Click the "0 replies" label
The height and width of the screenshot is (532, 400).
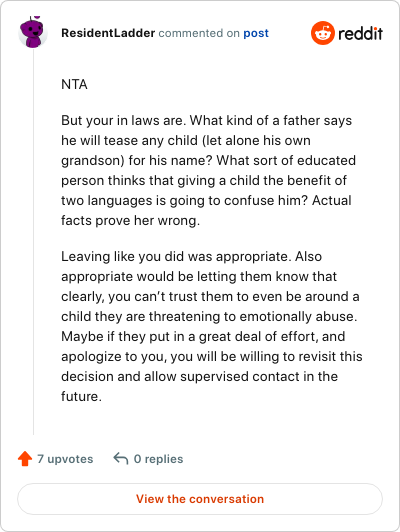click(x=158, y=459)
